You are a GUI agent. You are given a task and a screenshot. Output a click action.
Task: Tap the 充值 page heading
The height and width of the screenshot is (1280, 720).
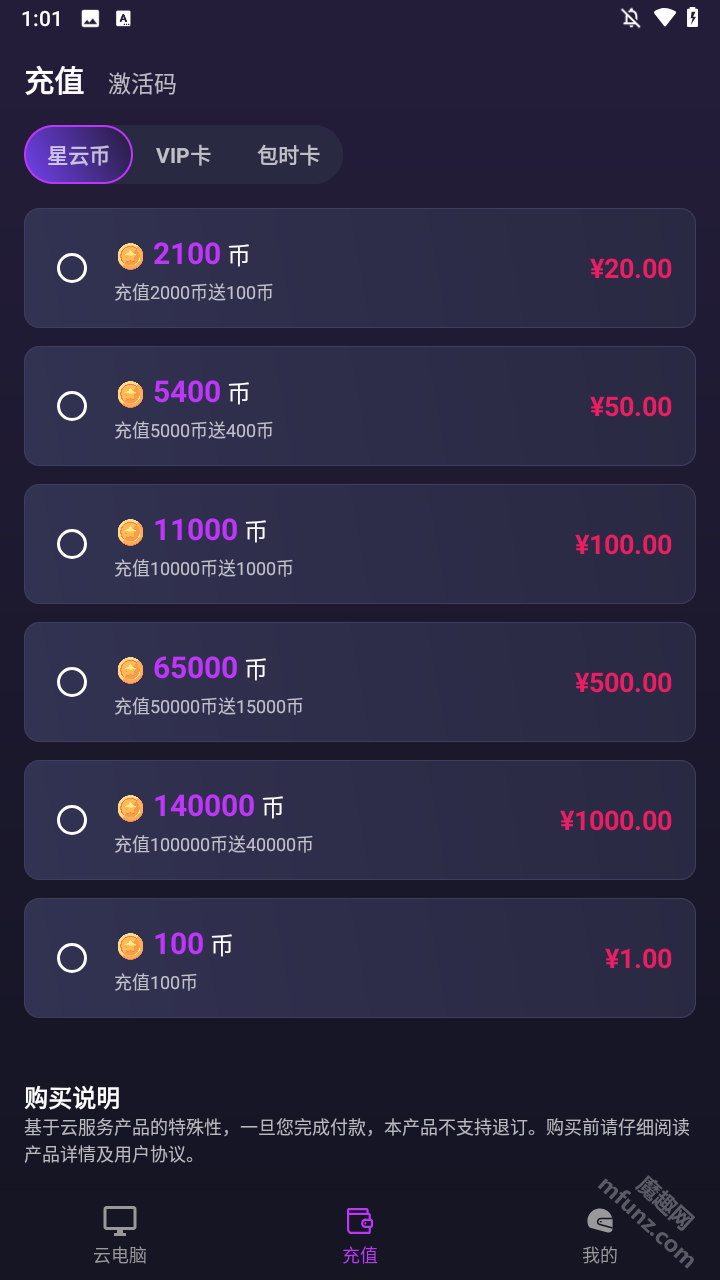(54, 82)
